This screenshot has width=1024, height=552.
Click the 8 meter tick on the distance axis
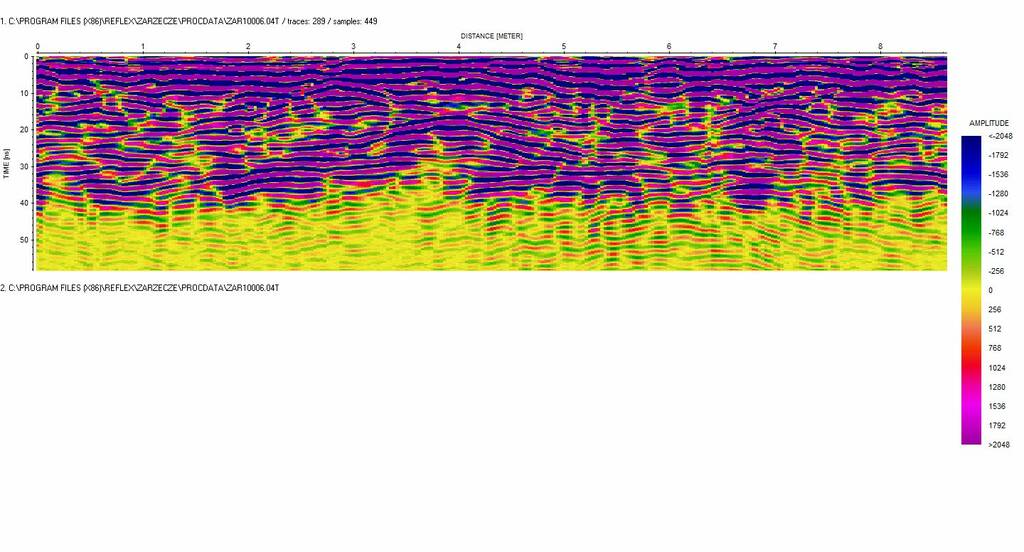880,47
